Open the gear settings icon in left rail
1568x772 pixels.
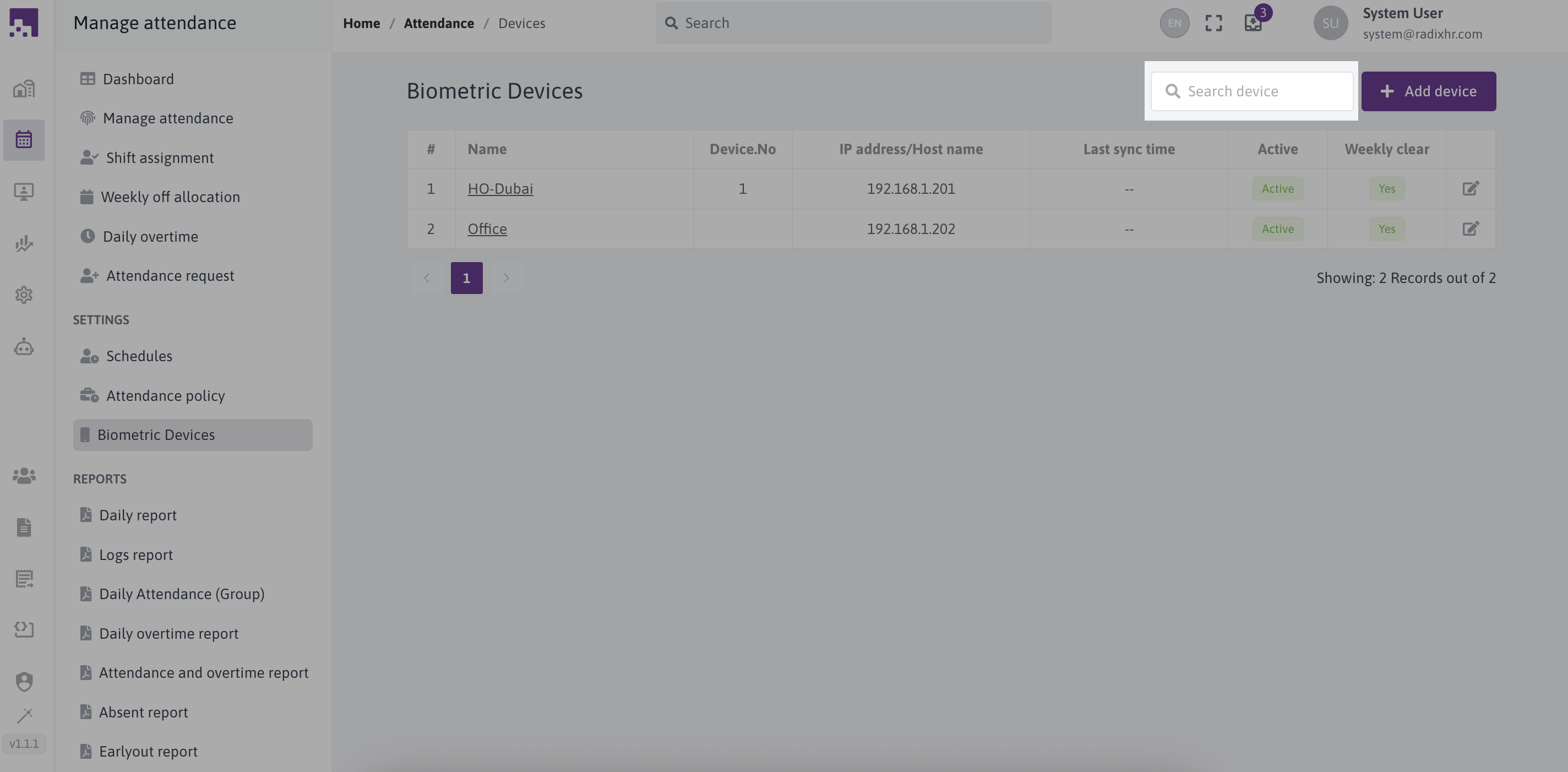tap(24, 295)
